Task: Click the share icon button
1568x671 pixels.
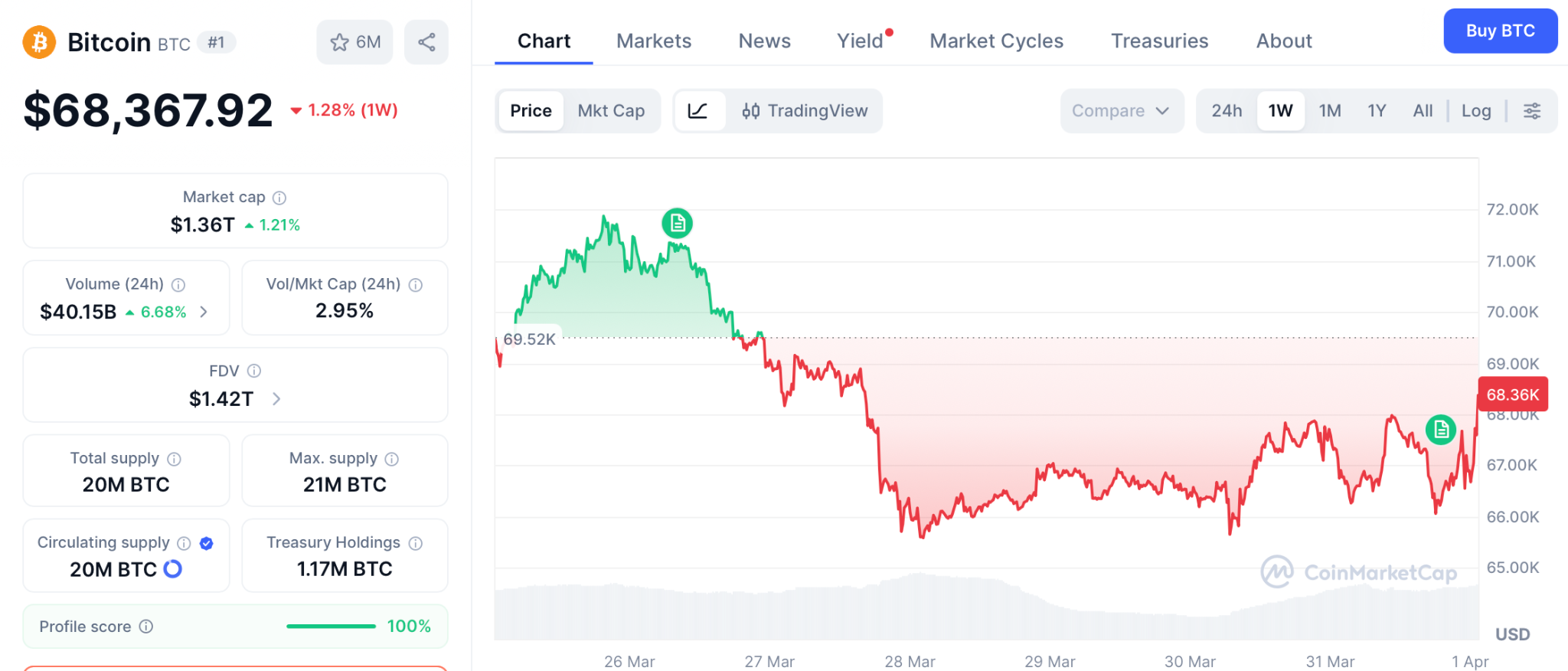Action: tap(426, 42)
